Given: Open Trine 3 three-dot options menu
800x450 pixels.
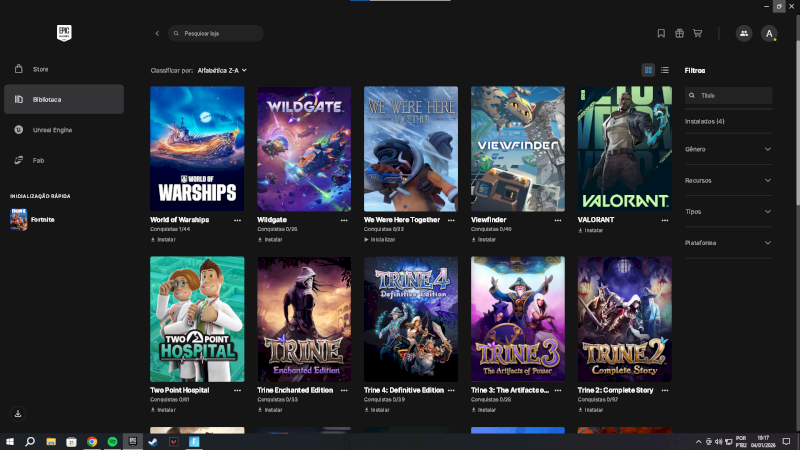Looking at the screenshot, I should [x=558, y=390].
